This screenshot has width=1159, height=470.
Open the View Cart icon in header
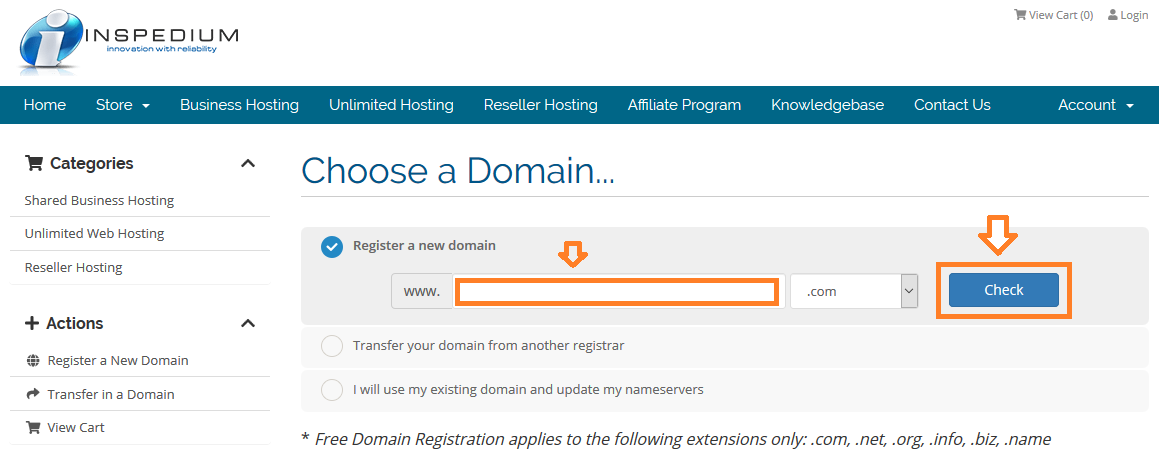tap(1020, 15)
